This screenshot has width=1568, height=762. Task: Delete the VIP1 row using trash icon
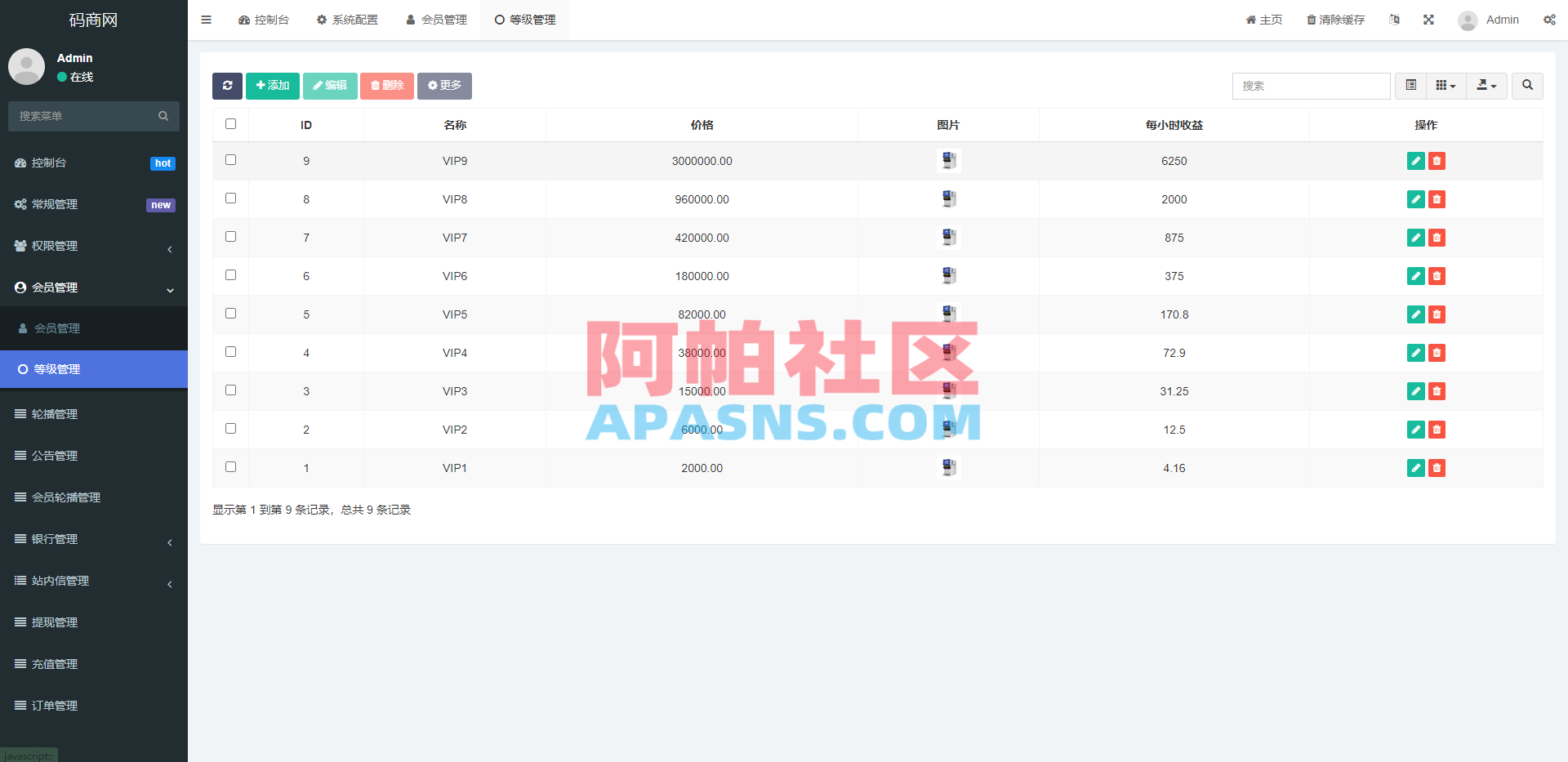[x=1437, y=468]
